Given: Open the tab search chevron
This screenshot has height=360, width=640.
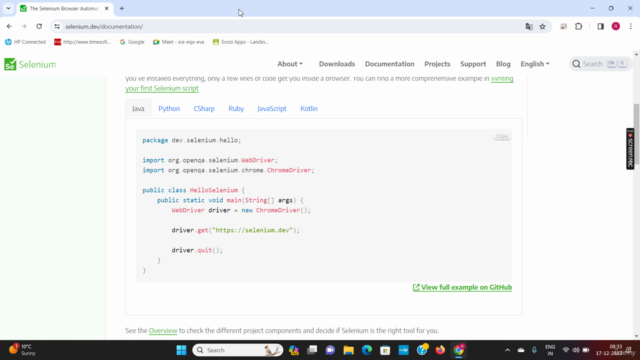Looking at the screenshot, I should click(x=8, y=8).
